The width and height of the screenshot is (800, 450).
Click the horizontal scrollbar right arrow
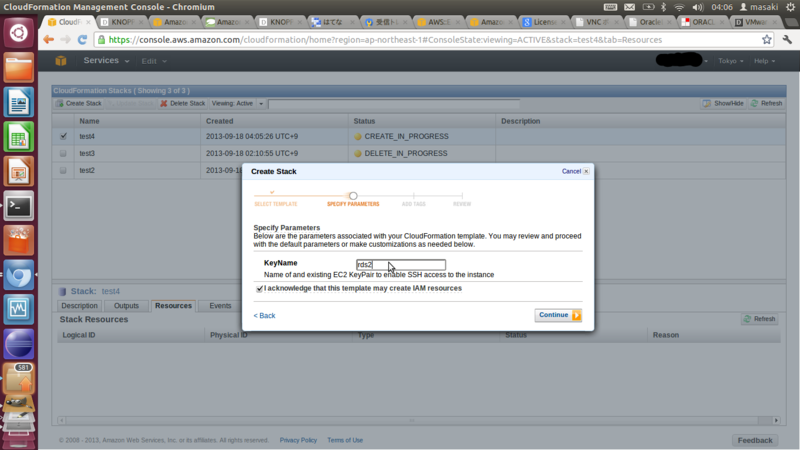coord(776,420)
